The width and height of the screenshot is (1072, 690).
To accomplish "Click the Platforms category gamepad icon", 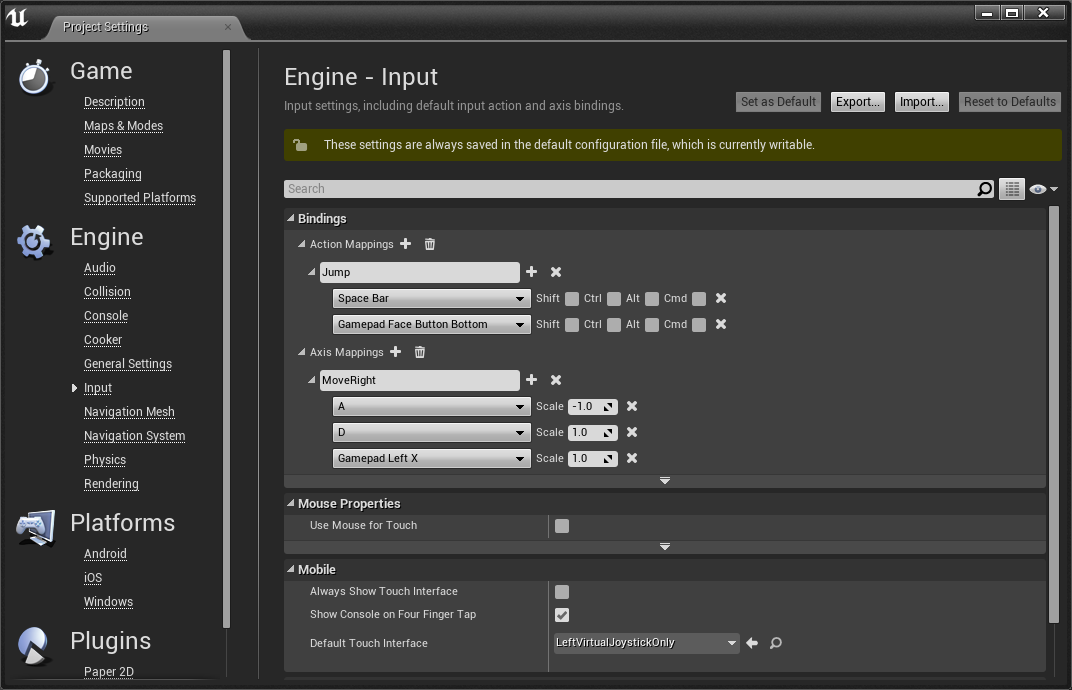I will 36,527.
